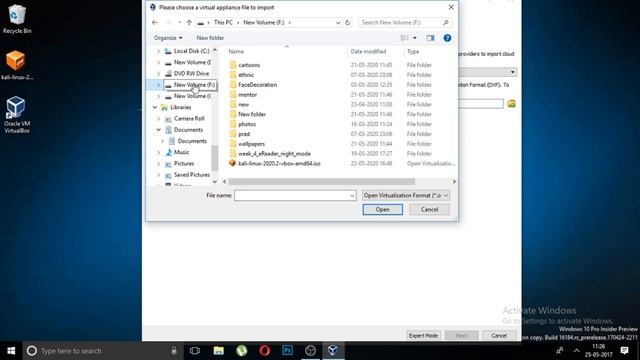Open the dialog help question-mark icon
Screen dimensions: 640x360
tap(447, 38)
